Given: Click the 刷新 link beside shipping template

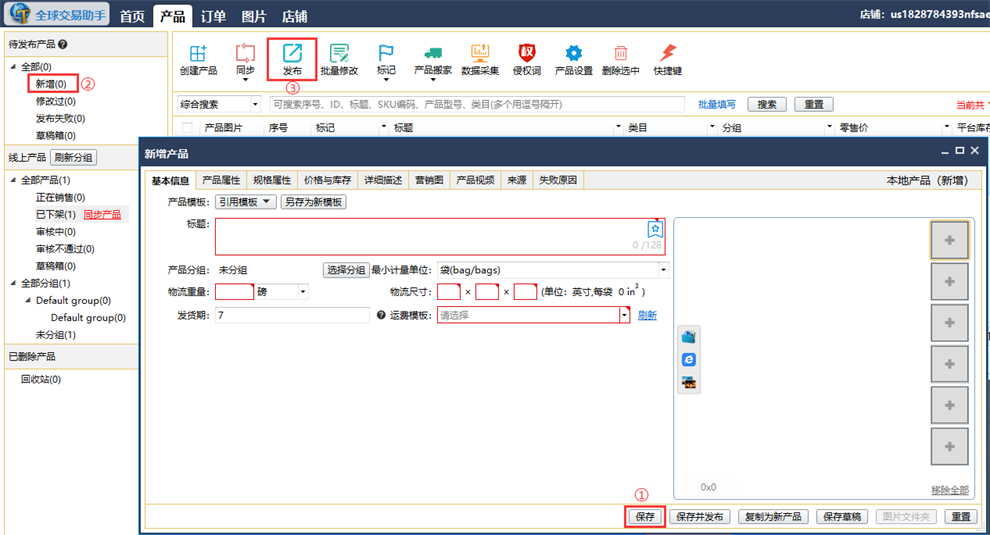Looking at the screenshot, I should pos(647,315).
